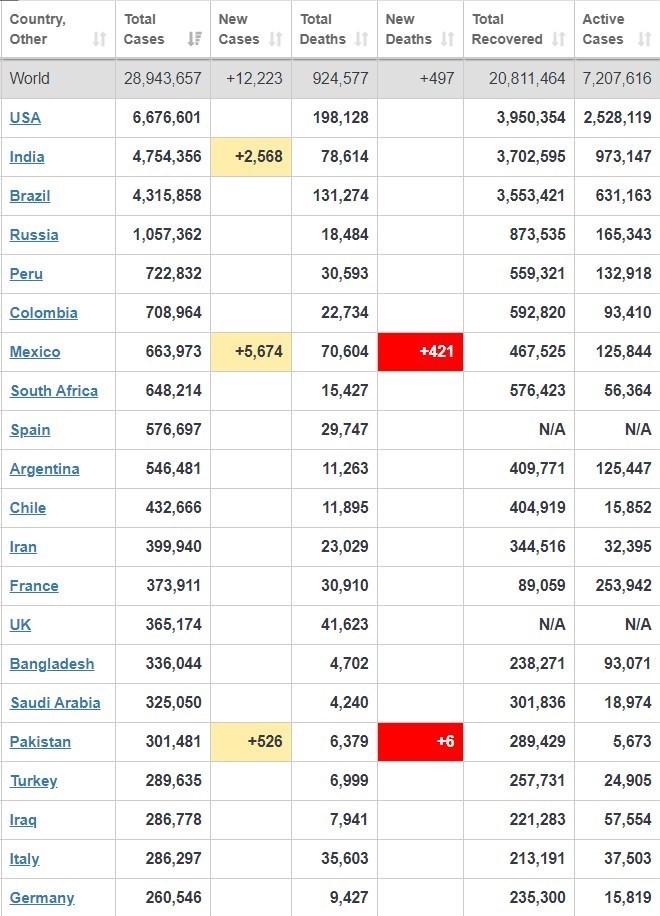Click Mexico's red +421 new deaths cell
Viewport: 660px width, 916px height.
420,351
